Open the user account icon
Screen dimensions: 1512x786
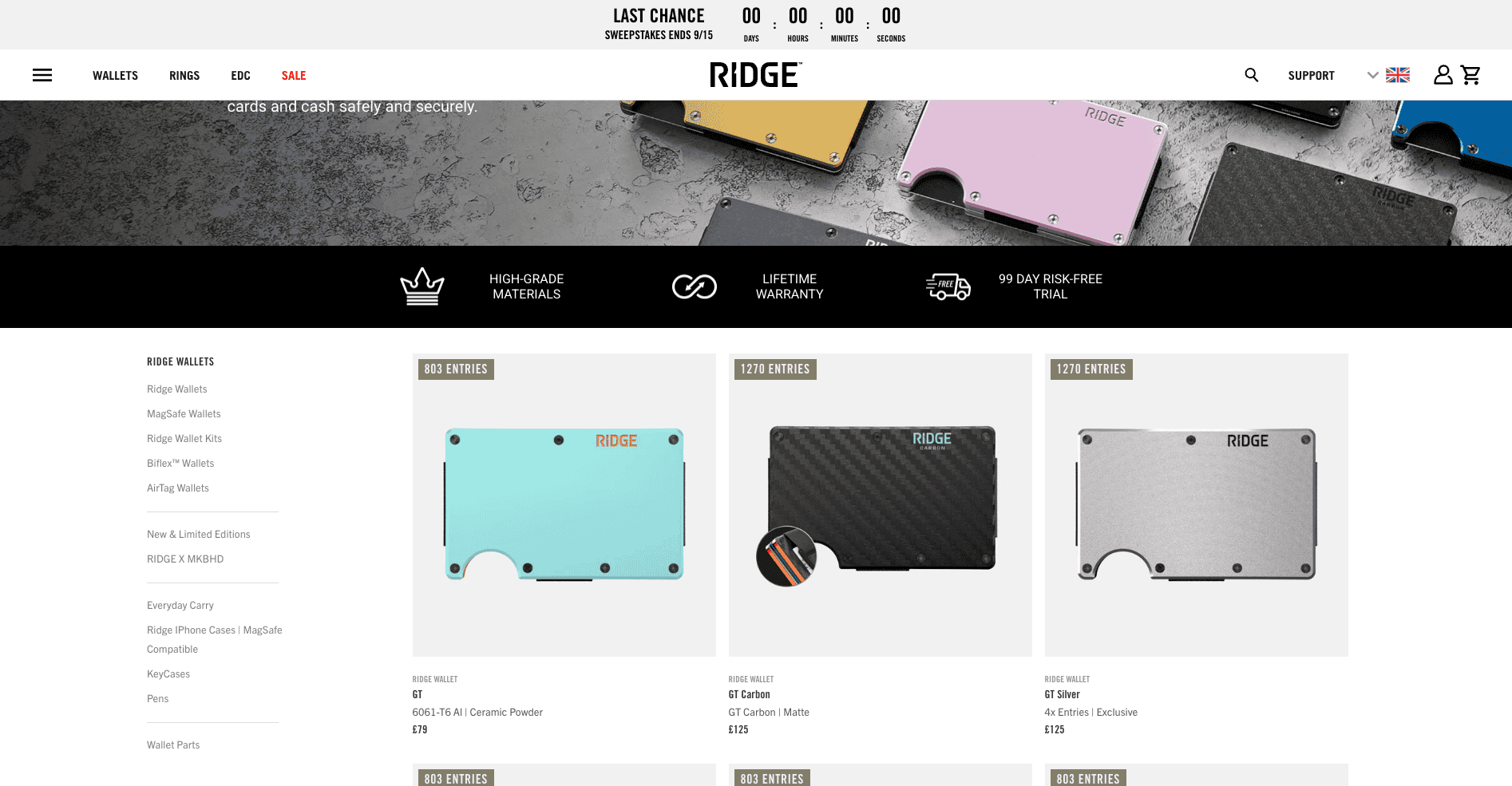tap(1443, 75)
